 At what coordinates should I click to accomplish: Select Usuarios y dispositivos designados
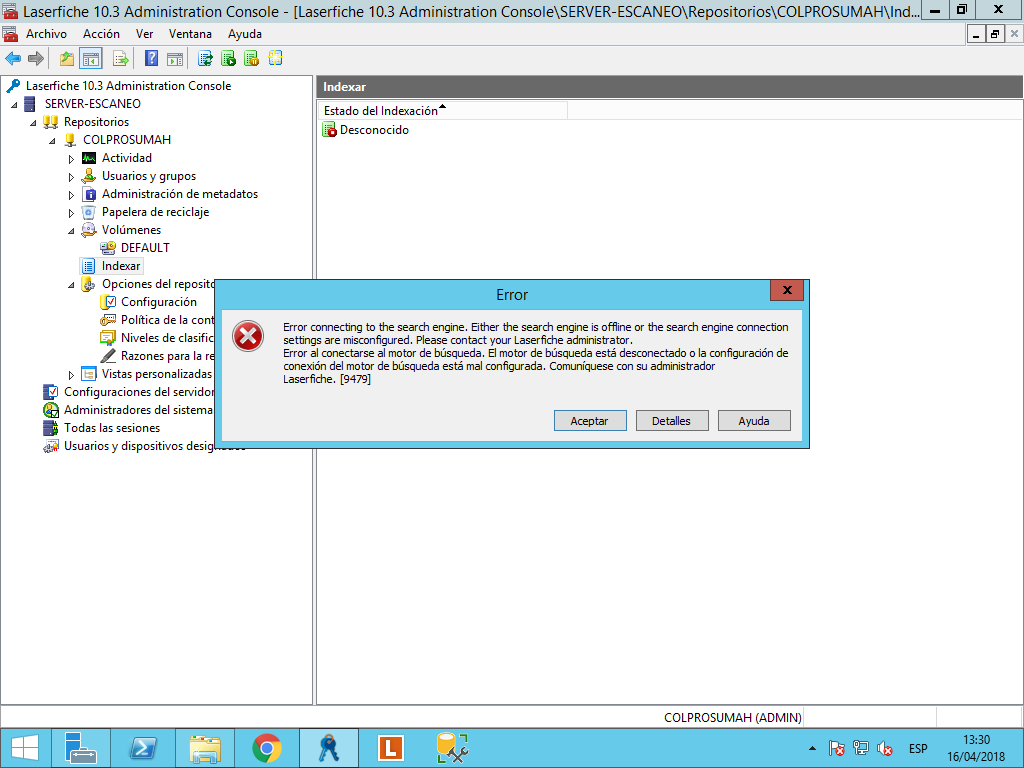click(x=138, y=446)
